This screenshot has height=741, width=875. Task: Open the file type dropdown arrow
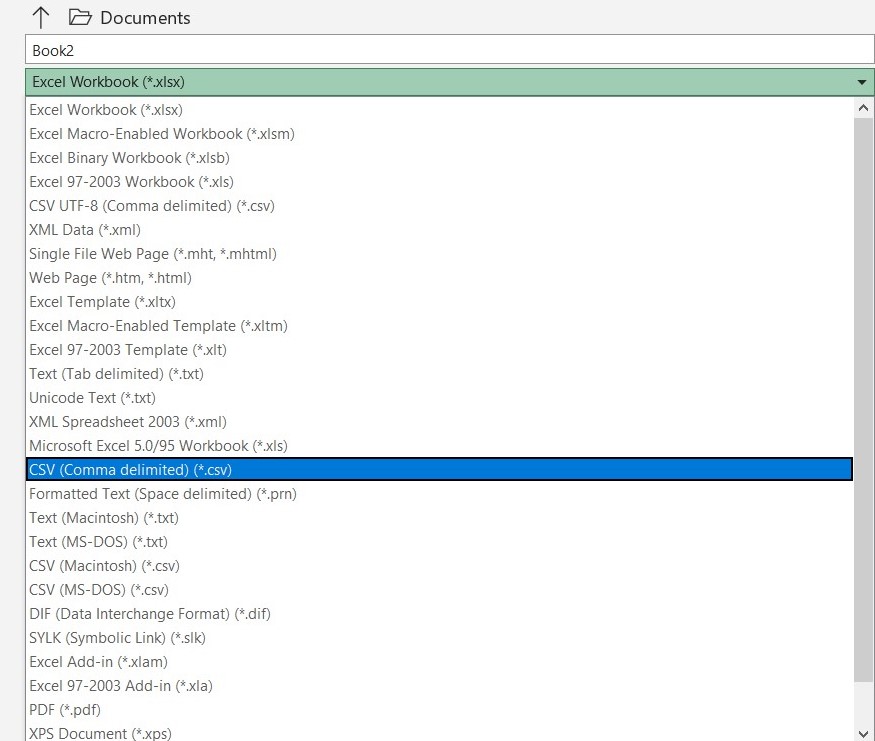pos(861,82)
